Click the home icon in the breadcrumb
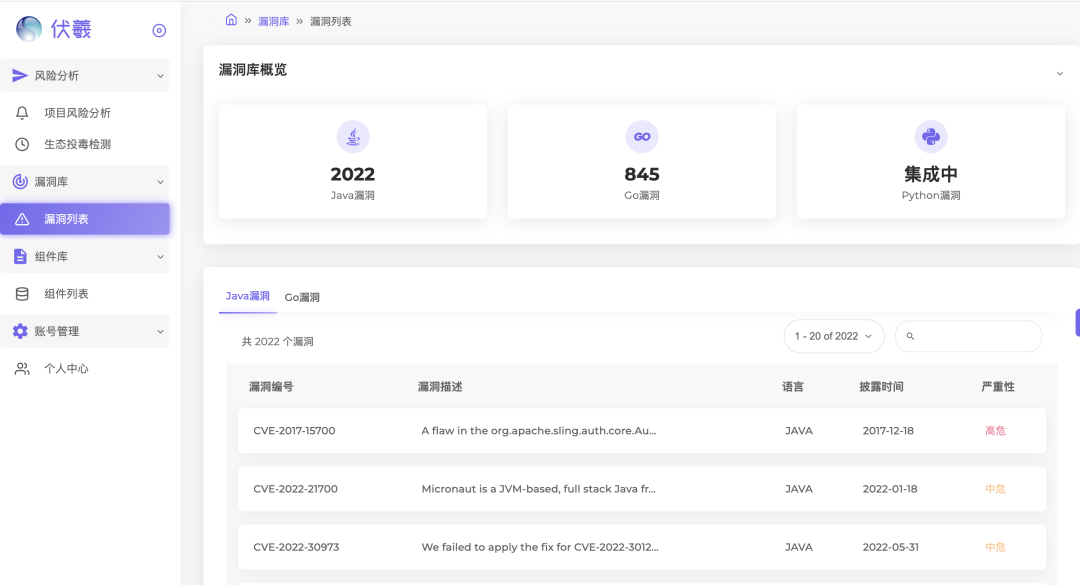Screen dimensions: 1080x585 230,19
